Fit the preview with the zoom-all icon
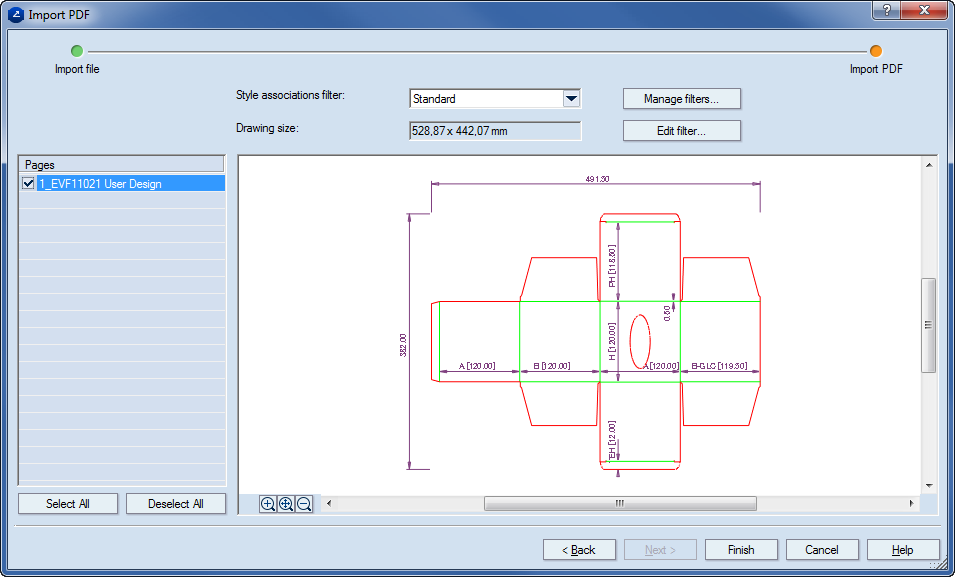 286,504
